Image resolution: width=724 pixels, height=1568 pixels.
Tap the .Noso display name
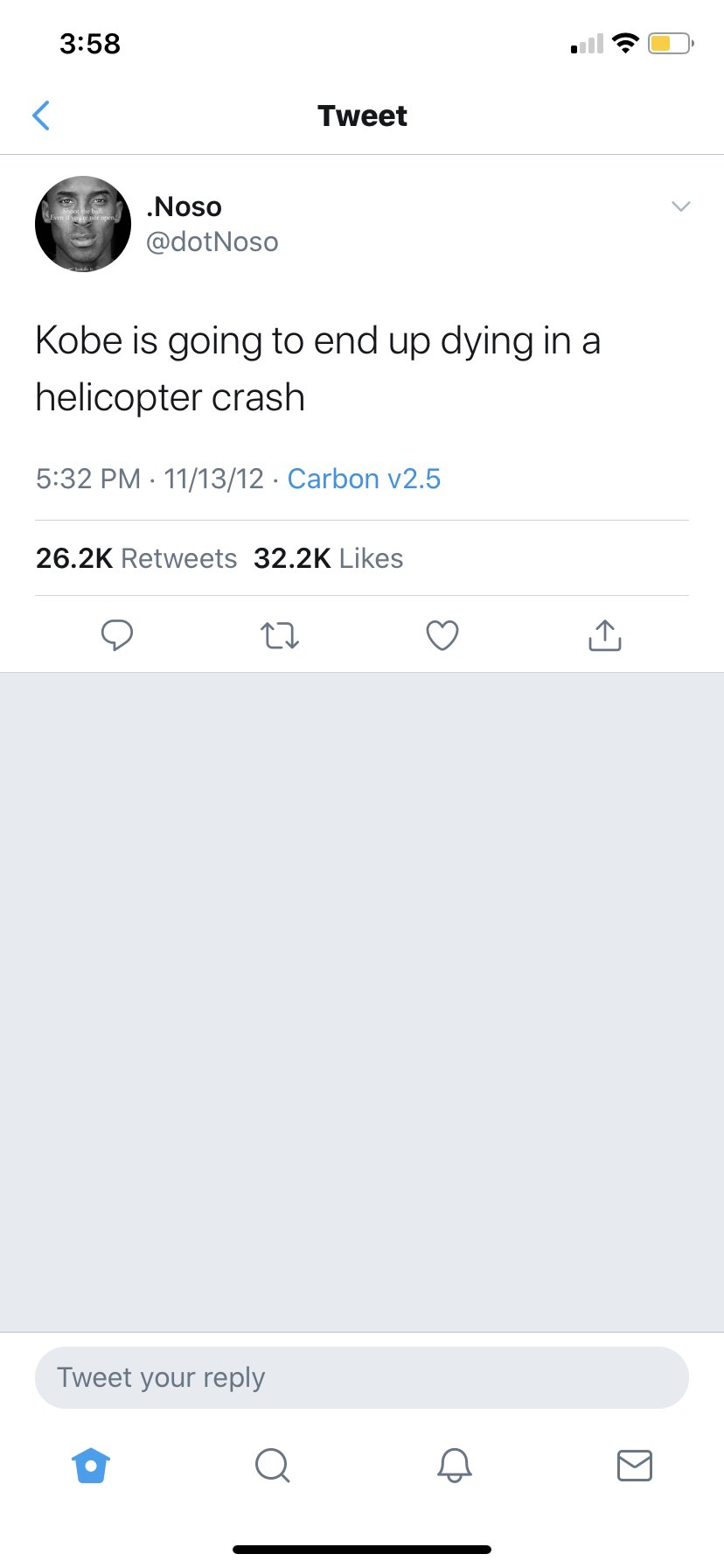coord(184,206)
